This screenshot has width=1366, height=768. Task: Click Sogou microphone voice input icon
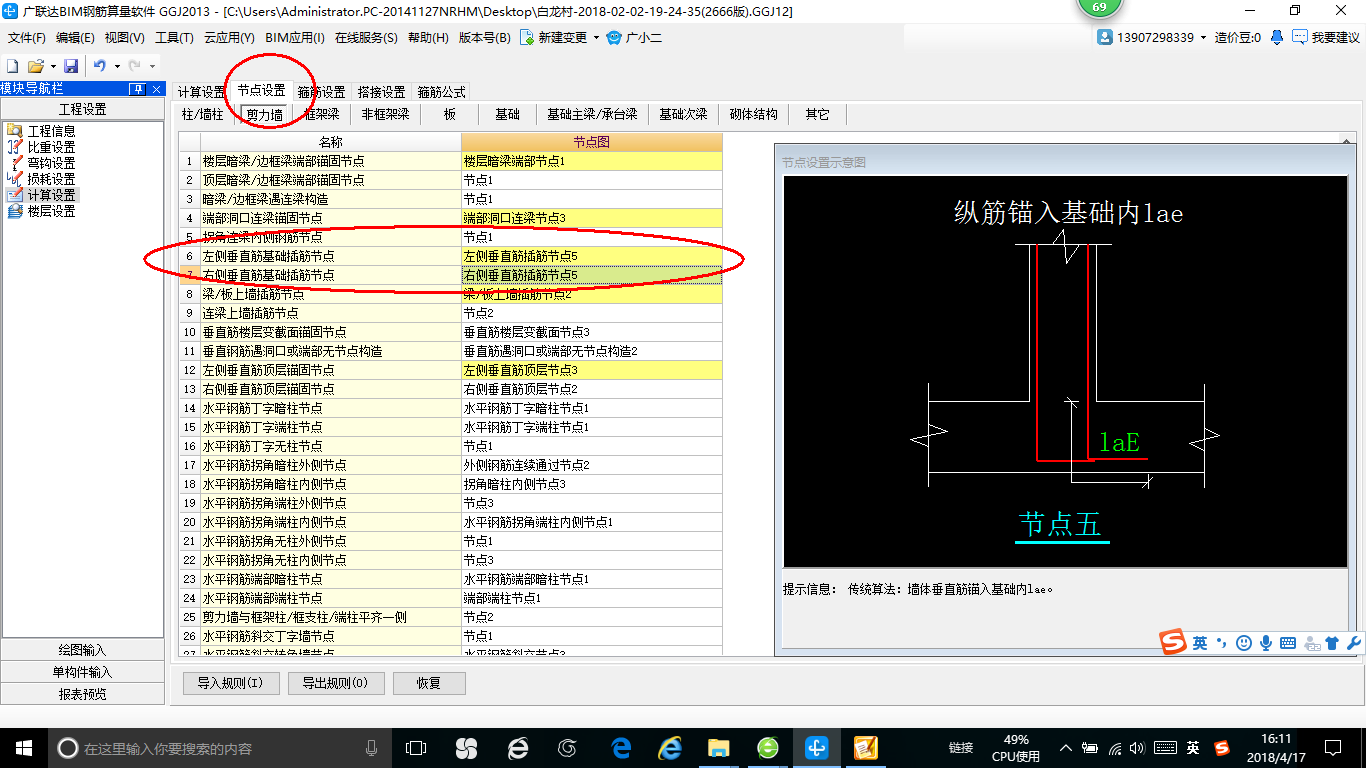click(1266, 643)
